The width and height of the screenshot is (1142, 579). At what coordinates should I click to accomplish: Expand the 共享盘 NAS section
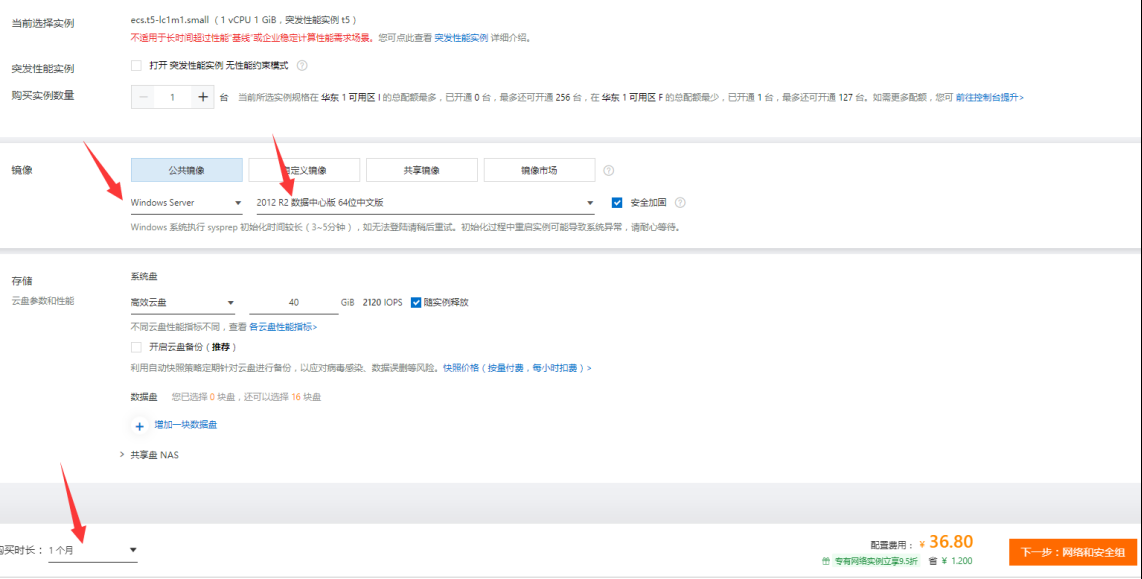153,455
